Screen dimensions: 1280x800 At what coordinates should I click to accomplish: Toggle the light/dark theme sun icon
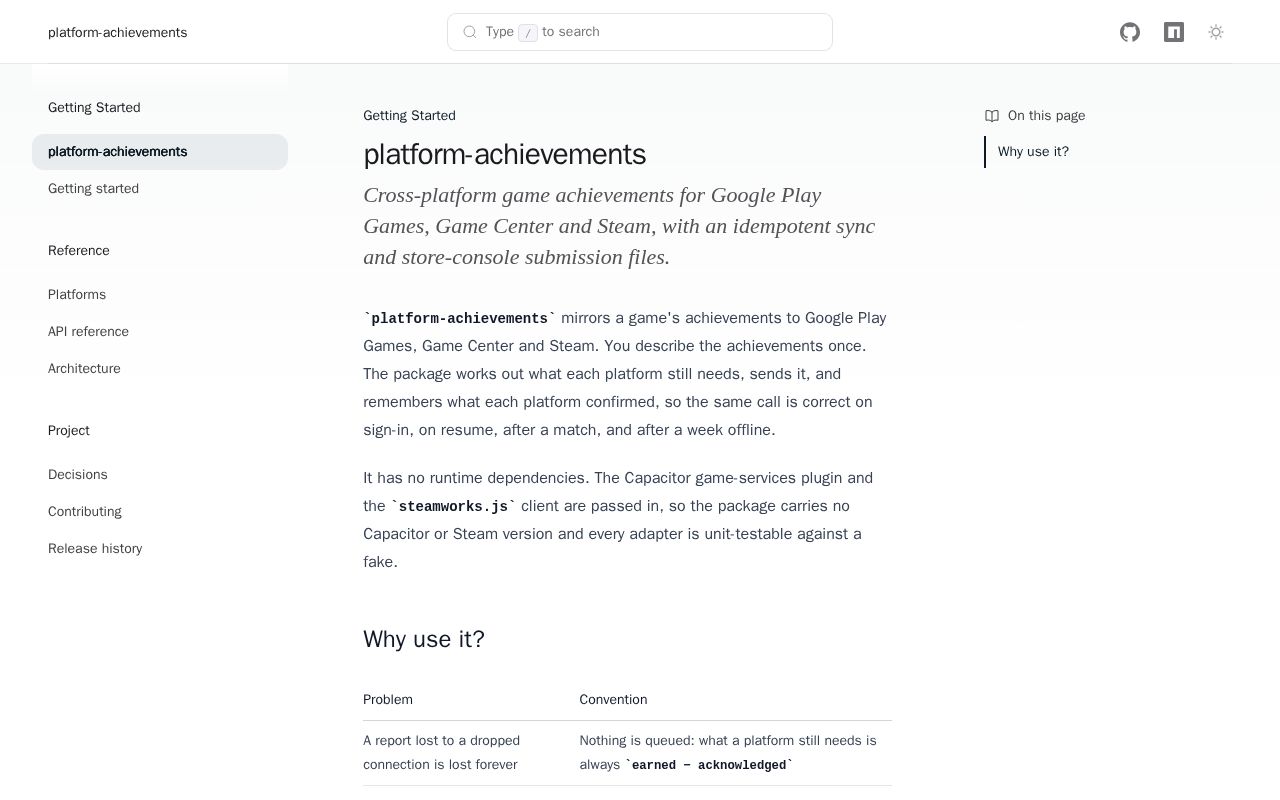pos(1216,32)
